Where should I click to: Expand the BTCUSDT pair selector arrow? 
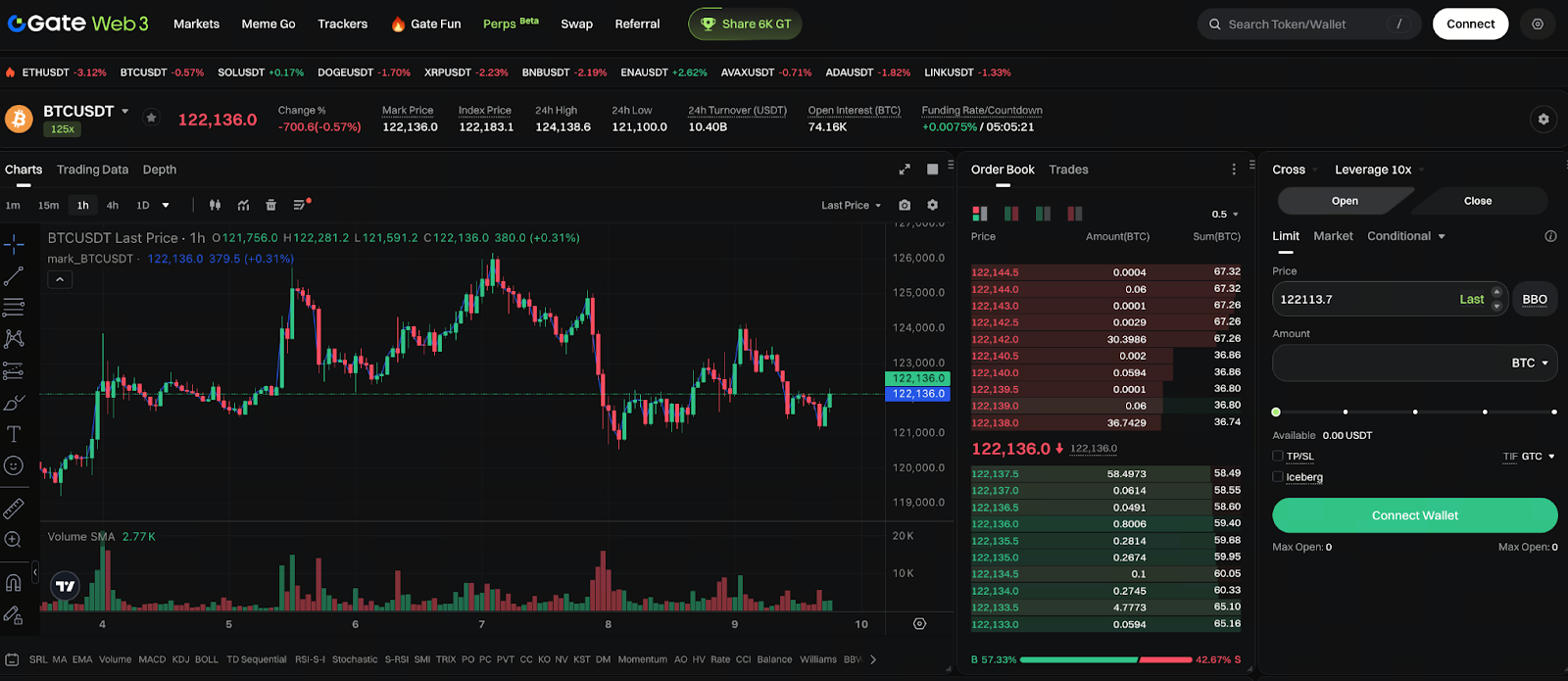(125, 112)
